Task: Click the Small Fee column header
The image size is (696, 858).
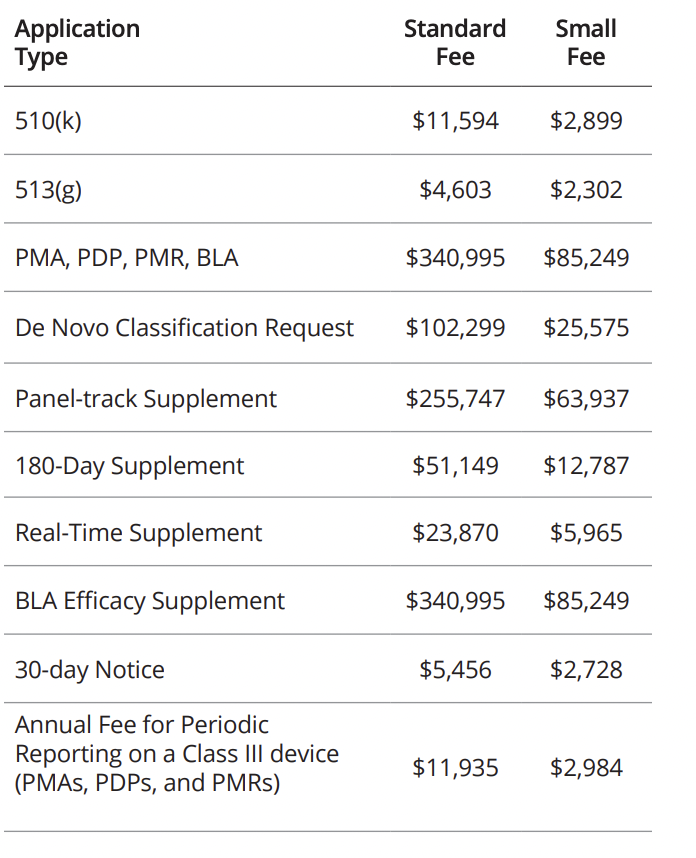Action: tap(586, 43)
